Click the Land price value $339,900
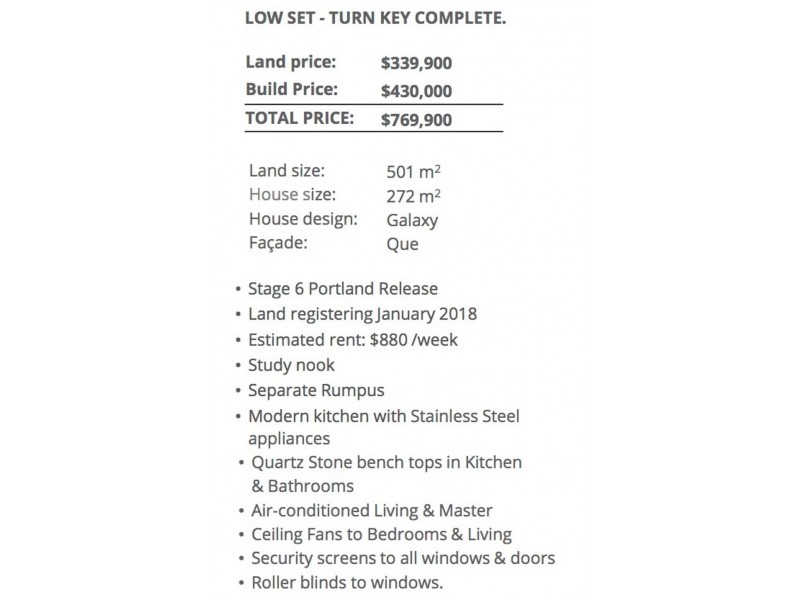The image size is (800, 600). tap(416, 64)
